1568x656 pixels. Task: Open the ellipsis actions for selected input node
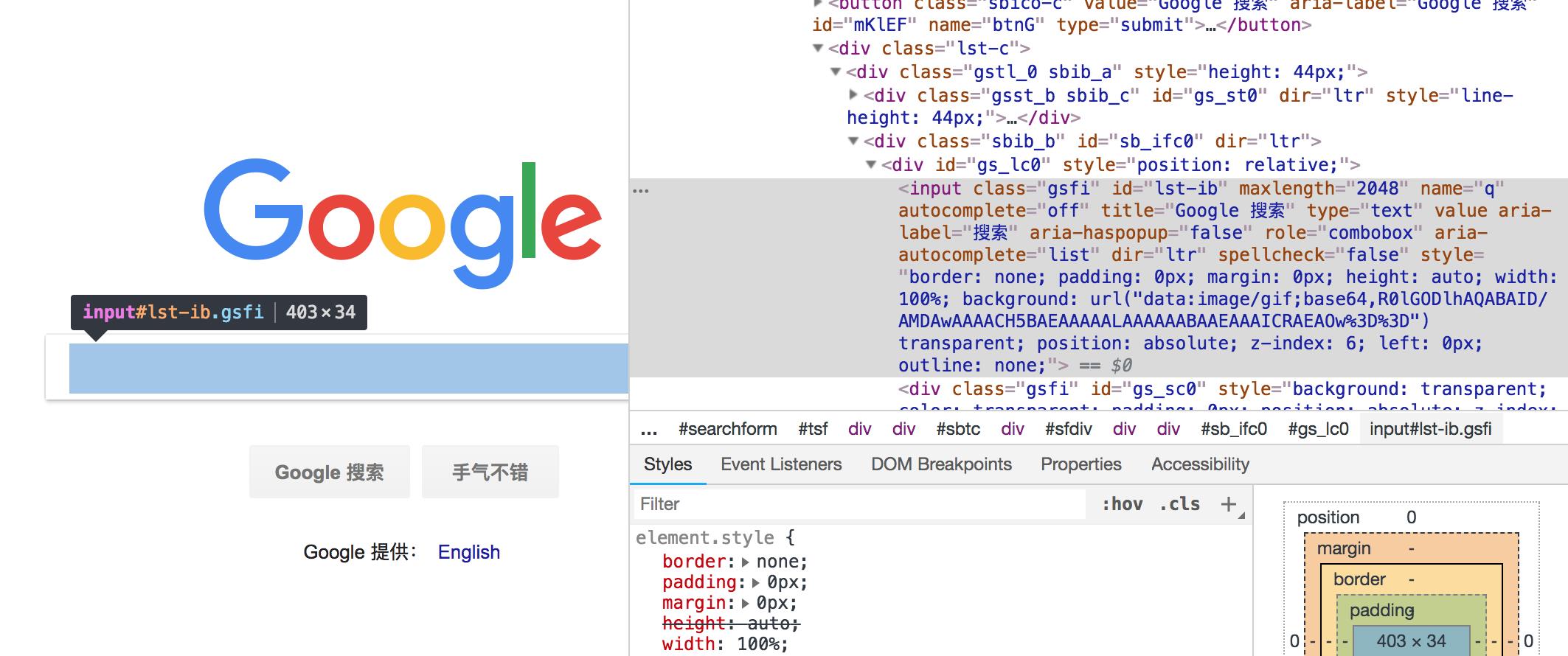(641, 191)
